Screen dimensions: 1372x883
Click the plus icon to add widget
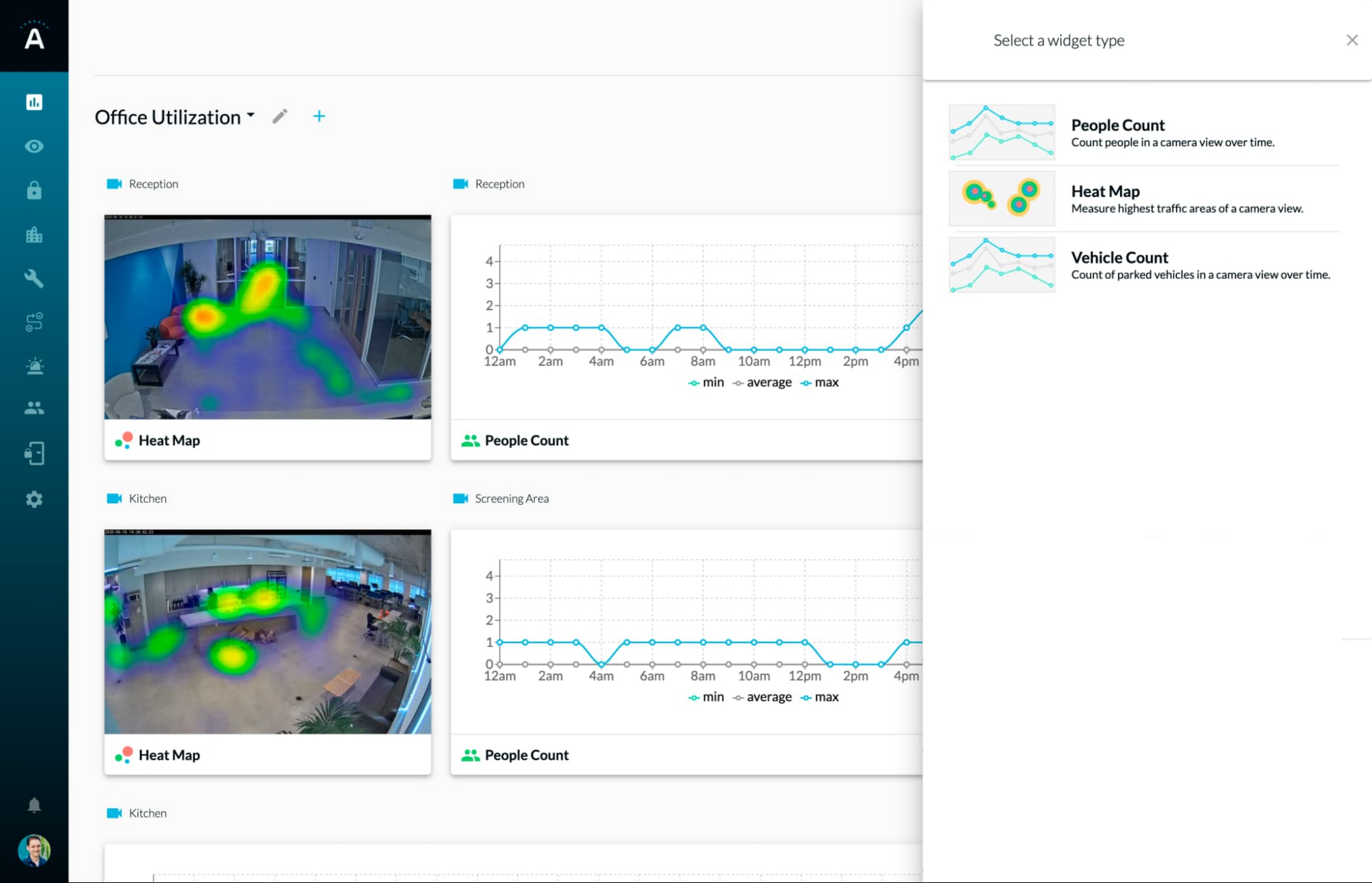coord(318,117)
